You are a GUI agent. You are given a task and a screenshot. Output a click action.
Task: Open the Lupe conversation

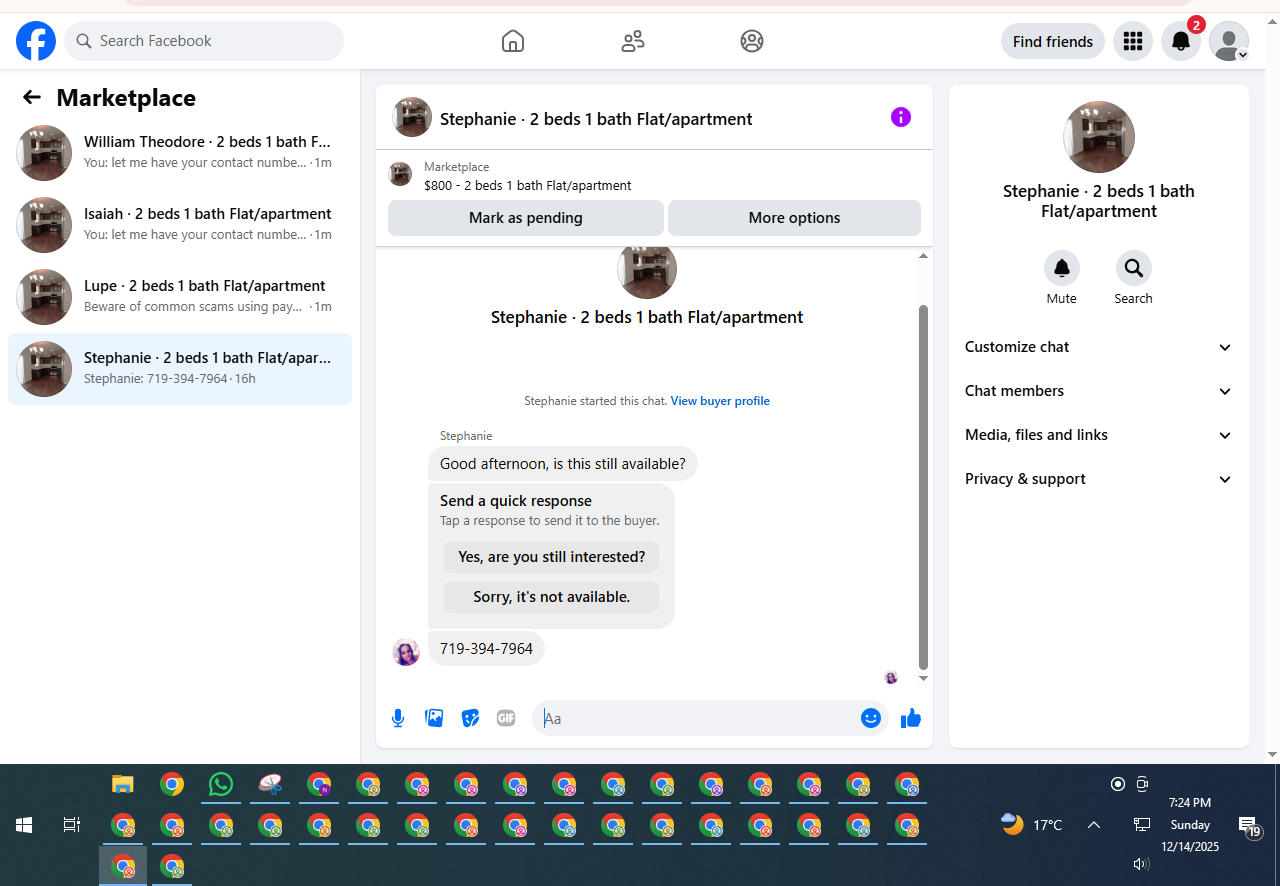click(x=180, y=297)
